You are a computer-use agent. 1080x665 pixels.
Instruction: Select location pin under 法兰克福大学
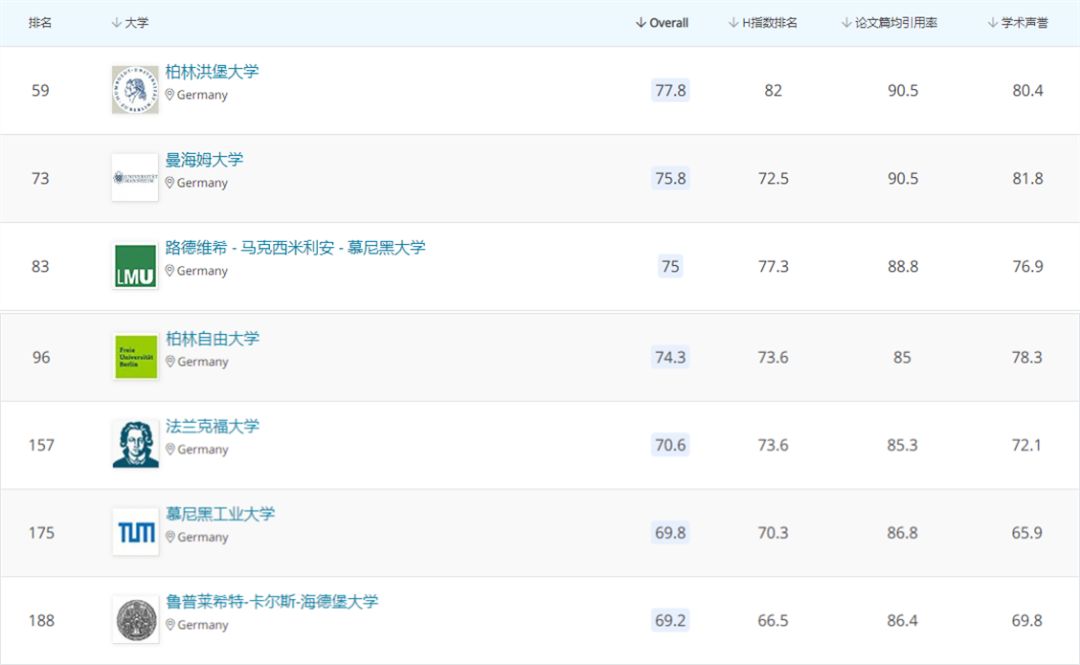[170, 449]
